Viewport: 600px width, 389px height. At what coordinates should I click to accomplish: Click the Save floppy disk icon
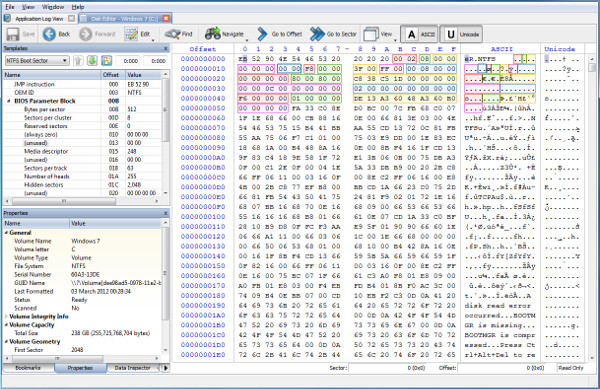point(13,34)
